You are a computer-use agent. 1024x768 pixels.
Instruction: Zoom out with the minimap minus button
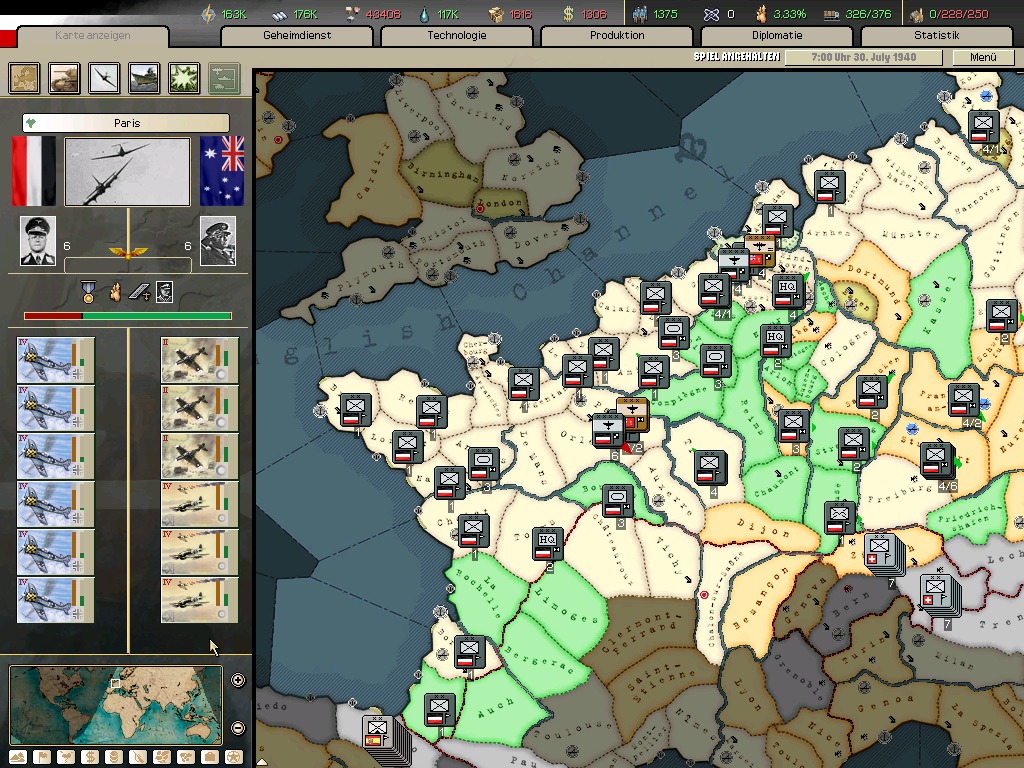pos(238,727)
